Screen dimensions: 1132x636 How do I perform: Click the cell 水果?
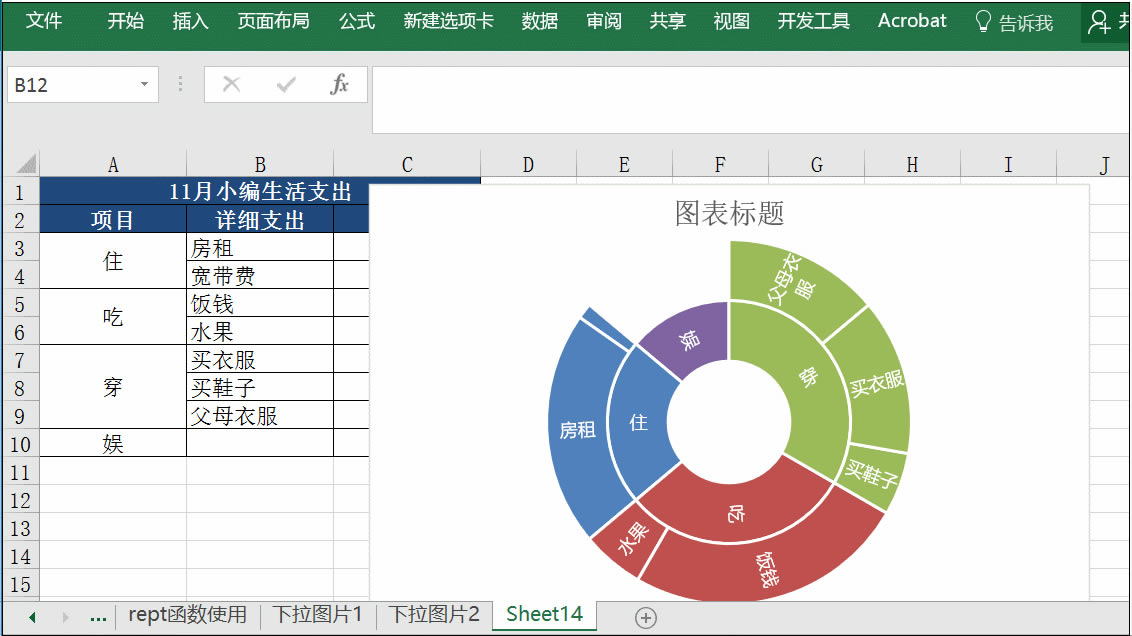(x=260, y=331)
